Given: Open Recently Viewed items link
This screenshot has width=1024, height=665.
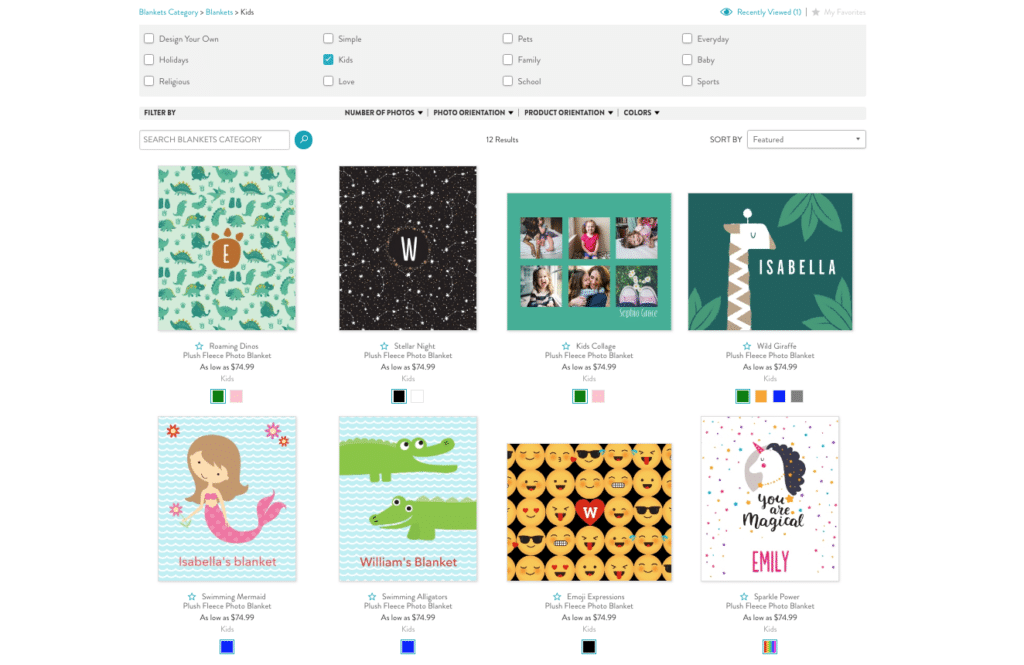Looking at the screenshot, I should click(768, 12).
